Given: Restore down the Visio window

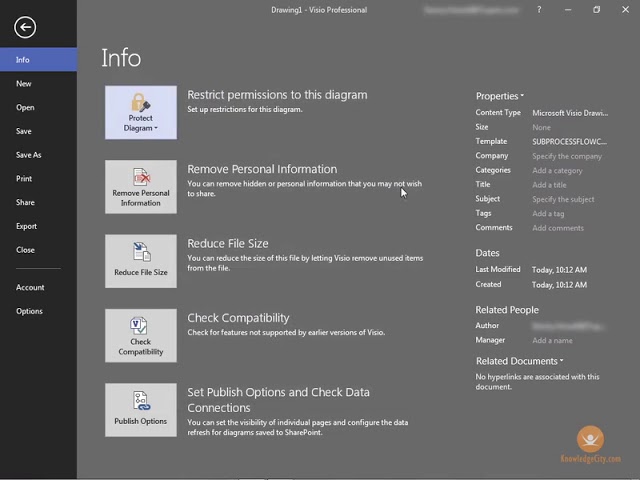Looking at the screenshot, I should (596, 9).
